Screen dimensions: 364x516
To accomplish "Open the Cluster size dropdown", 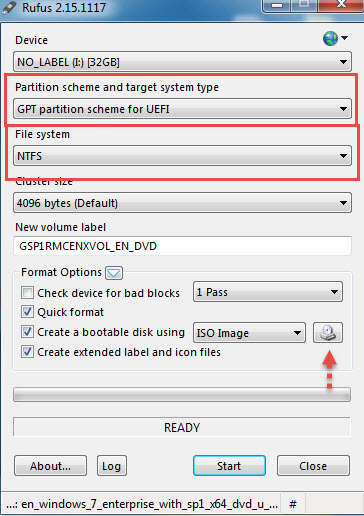I will [x=182, y=203].
